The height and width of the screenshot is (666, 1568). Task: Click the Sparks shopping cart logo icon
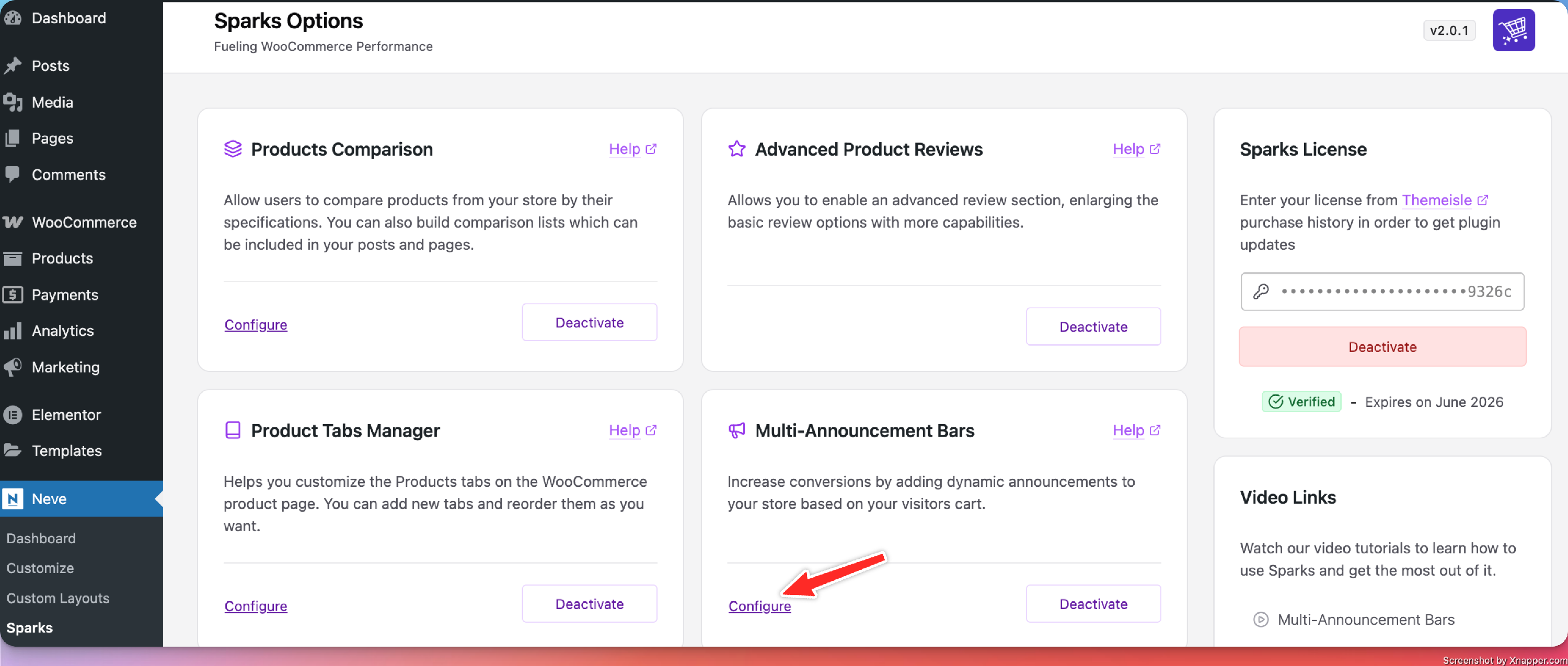click(x=1513, y=30)
